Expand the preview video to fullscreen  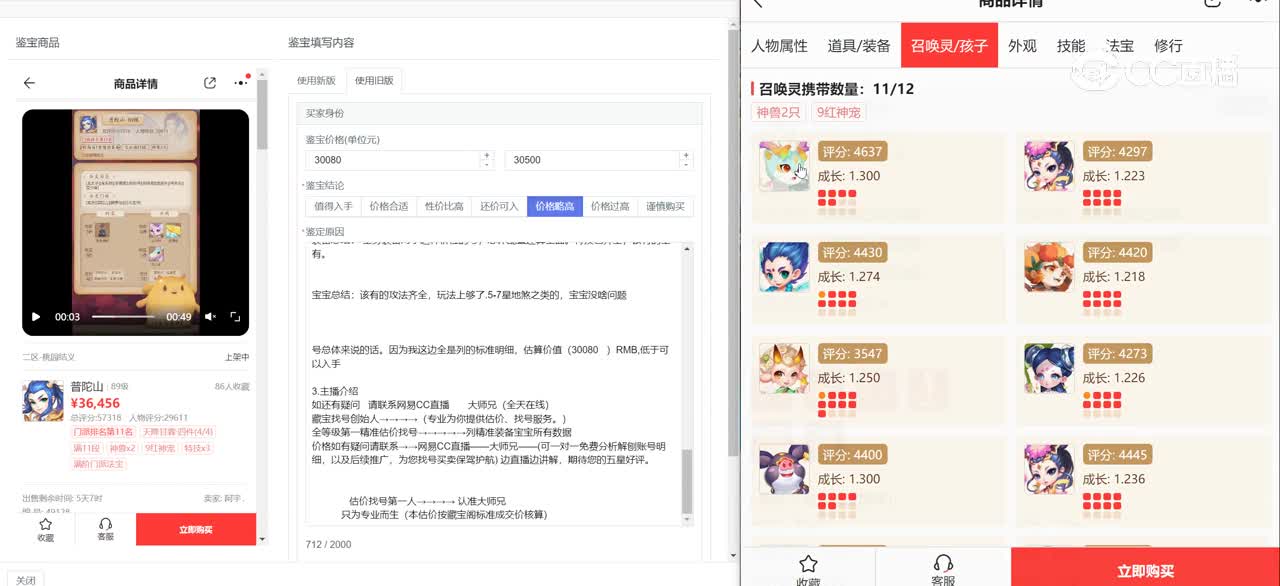pyautogui.click(x=235, y=317)
